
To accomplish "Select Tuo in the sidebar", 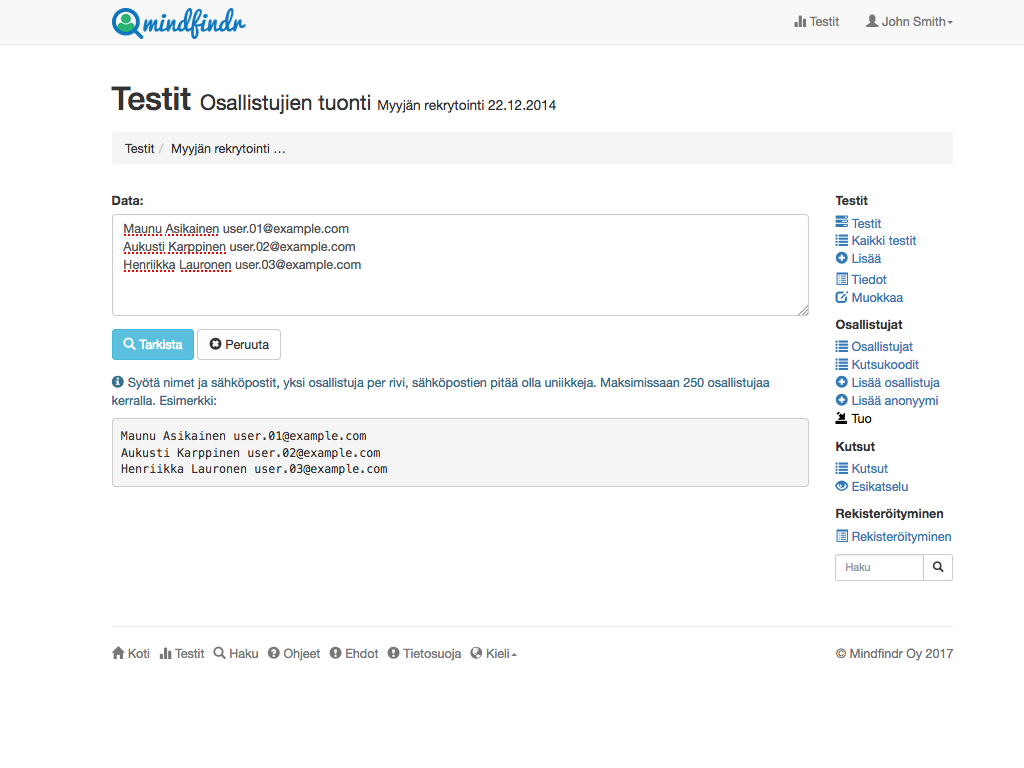I will 861,419.
